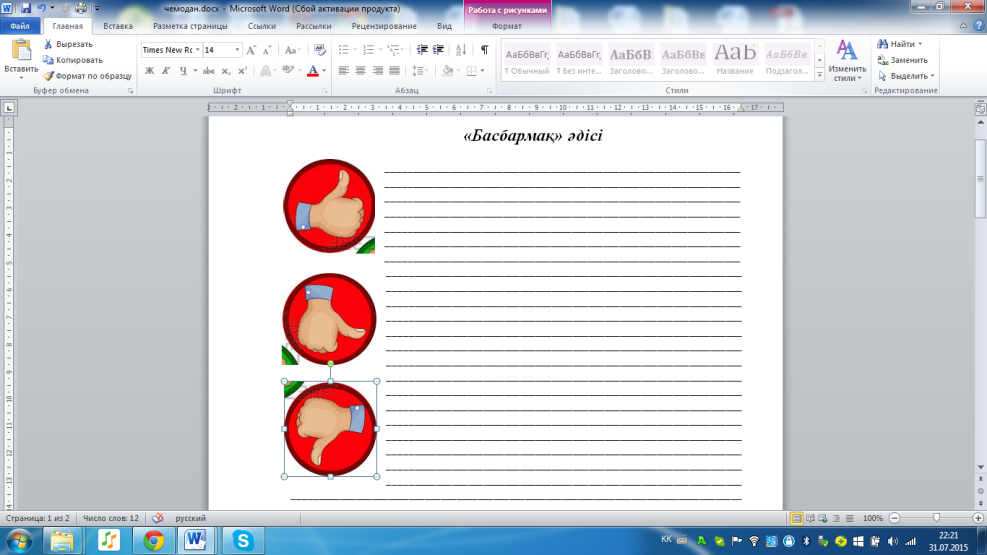Switch to the Вставка tab

tap(118, 26)
